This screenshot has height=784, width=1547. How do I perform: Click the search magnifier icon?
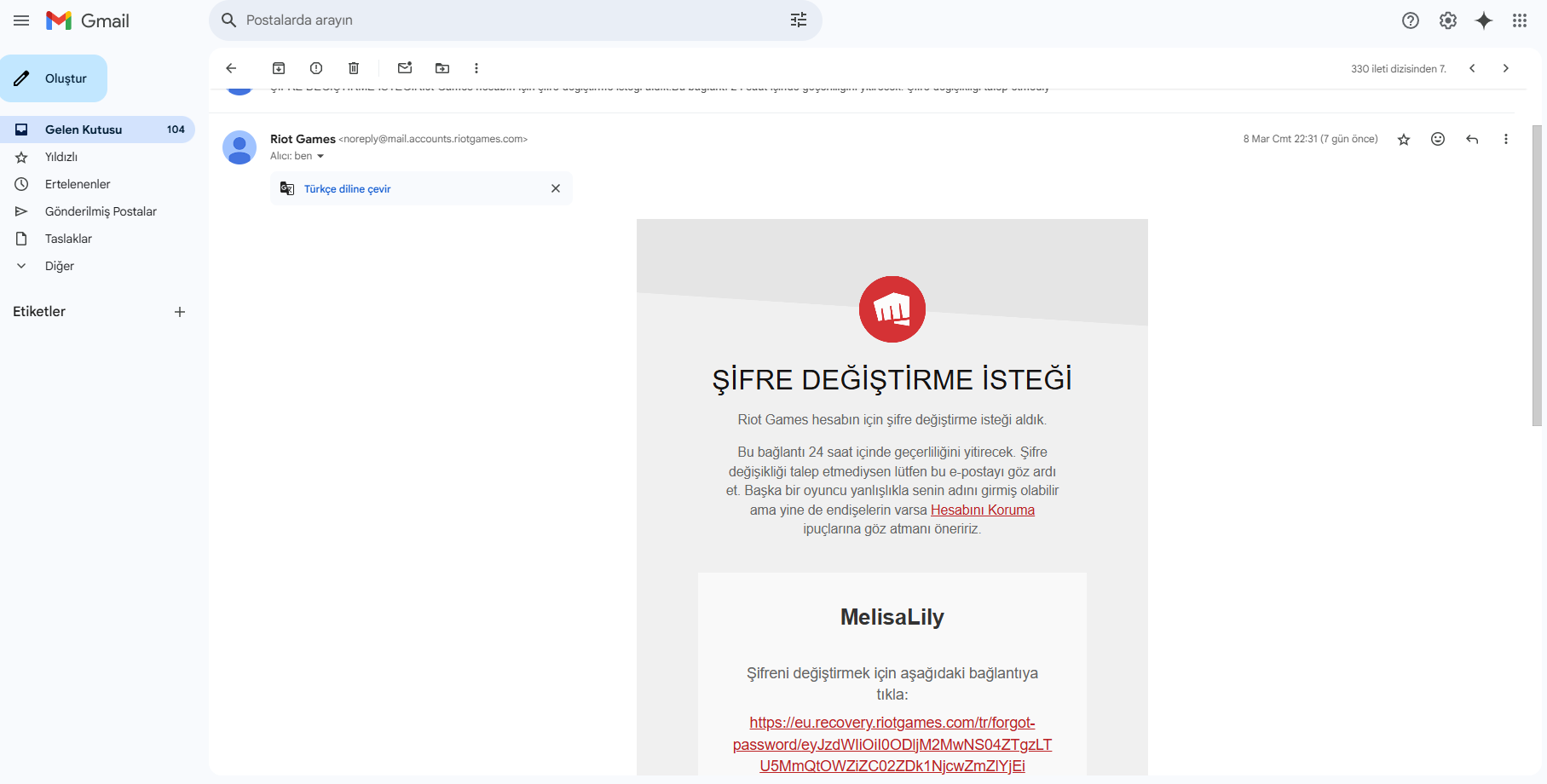[228, 20]
